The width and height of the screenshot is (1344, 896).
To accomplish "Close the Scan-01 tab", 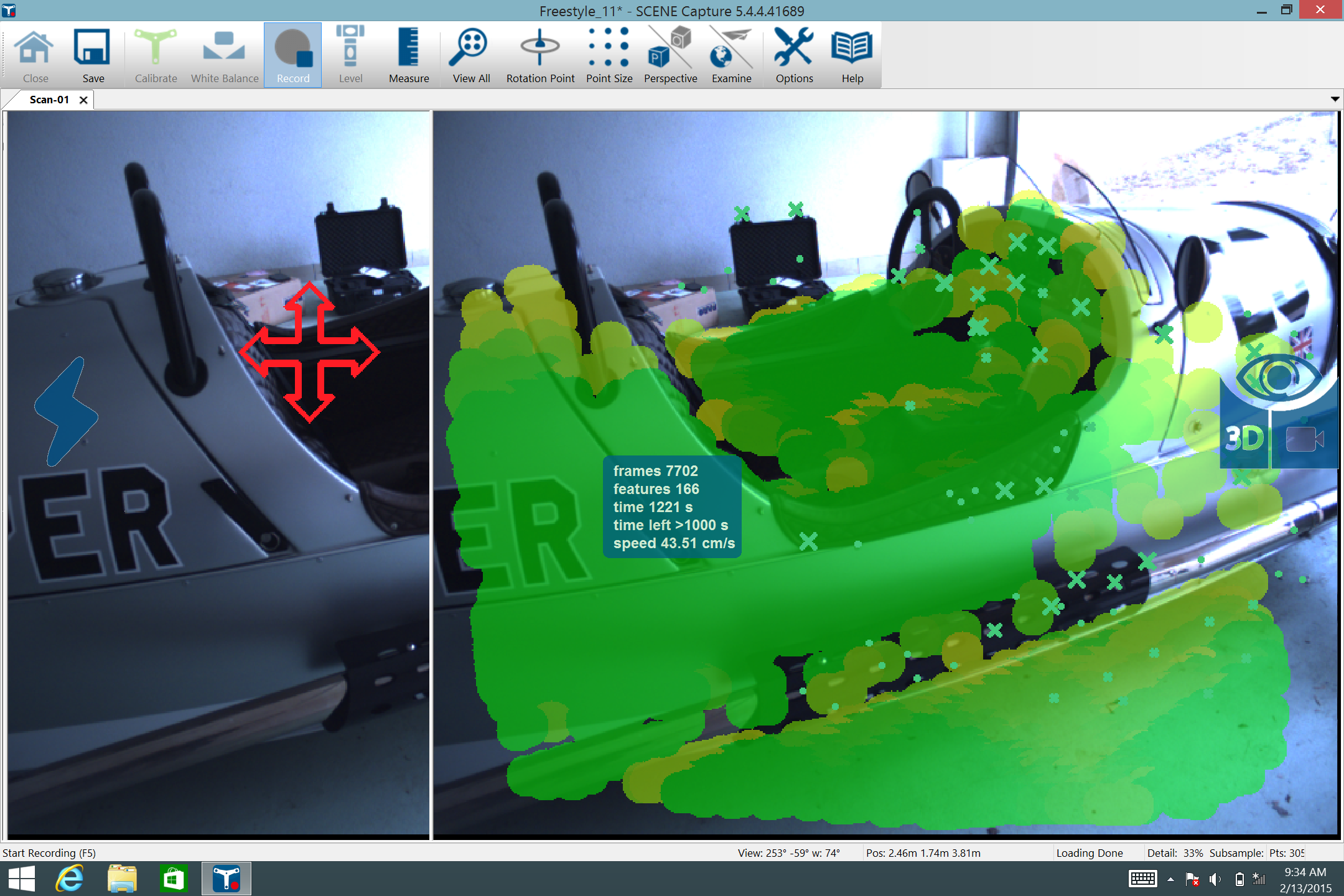I will [83, 100].
